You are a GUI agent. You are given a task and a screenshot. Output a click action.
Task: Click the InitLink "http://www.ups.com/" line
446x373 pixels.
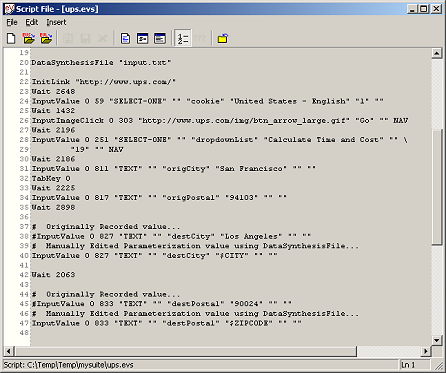point(103,82)
